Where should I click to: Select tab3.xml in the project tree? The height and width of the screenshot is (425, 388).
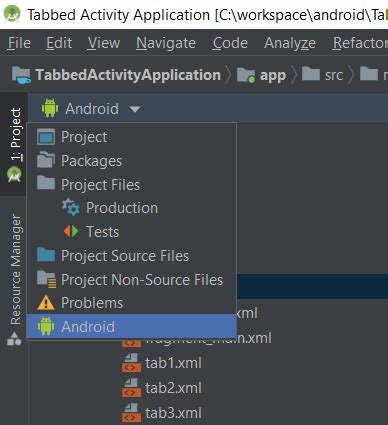[x=173, y=413]
